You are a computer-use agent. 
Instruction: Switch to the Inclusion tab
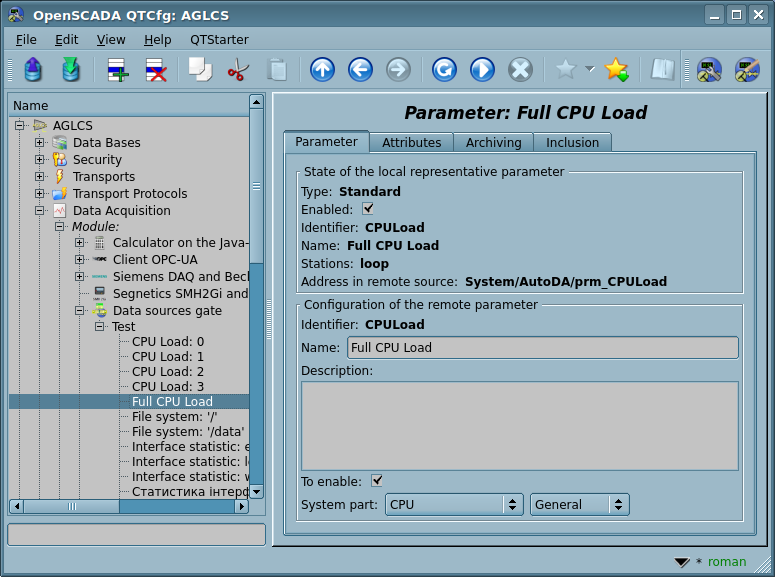pyautogui.click(x=572, y=142)
